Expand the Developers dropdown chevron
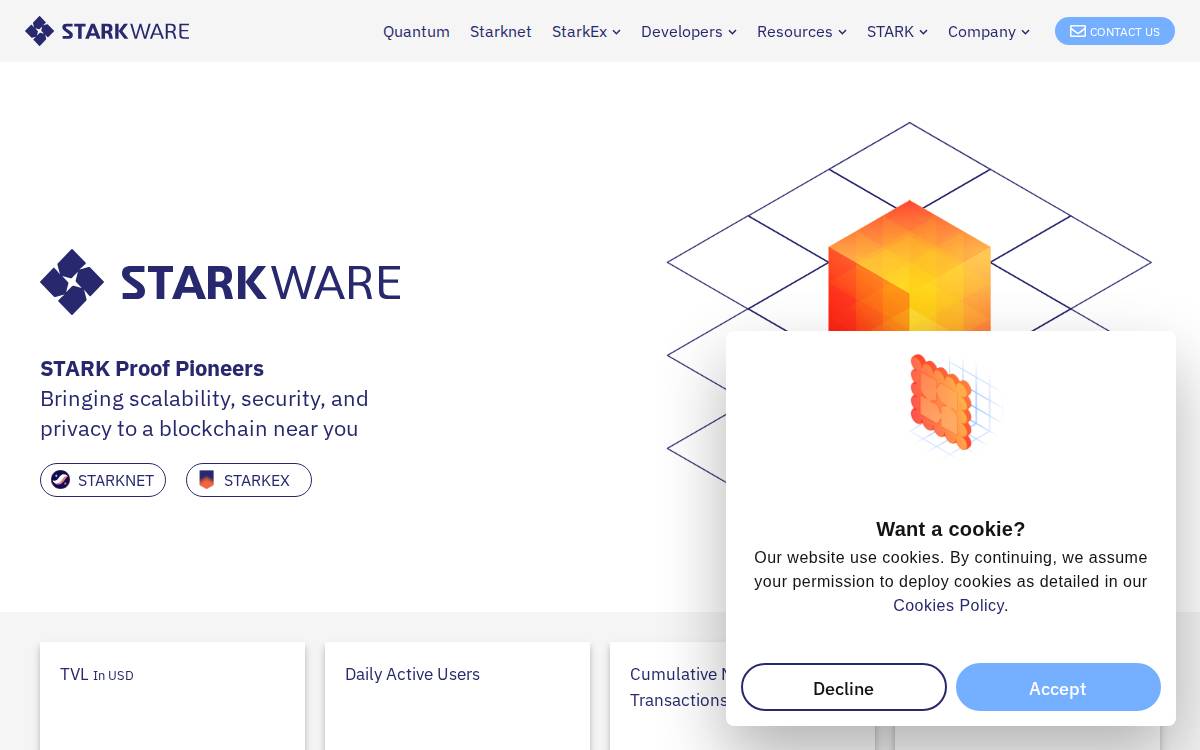 click(732, 32)
